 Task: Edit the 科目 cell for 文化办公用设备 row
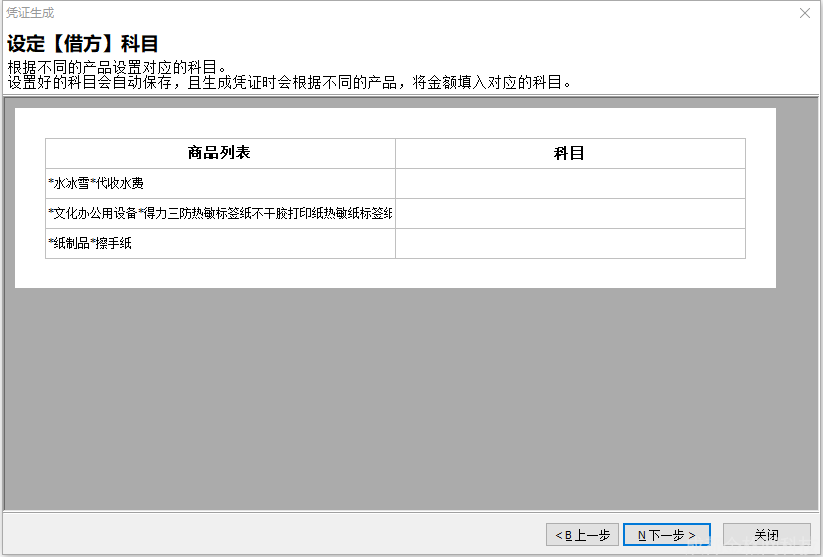coord(570,214)
